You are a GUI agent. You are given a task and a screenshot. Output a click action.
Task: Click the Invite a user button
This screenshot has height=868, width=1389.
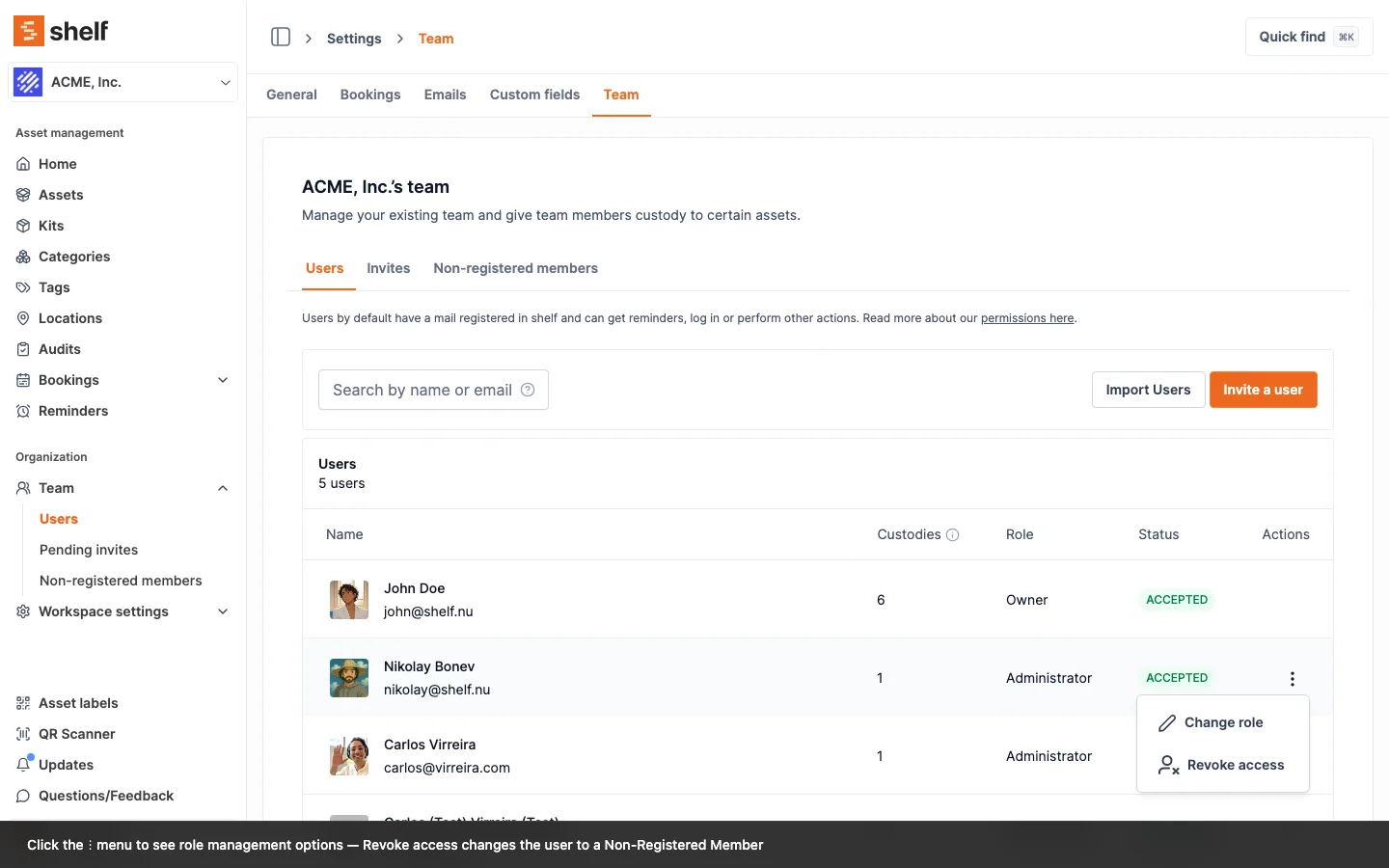[1263, 390]
